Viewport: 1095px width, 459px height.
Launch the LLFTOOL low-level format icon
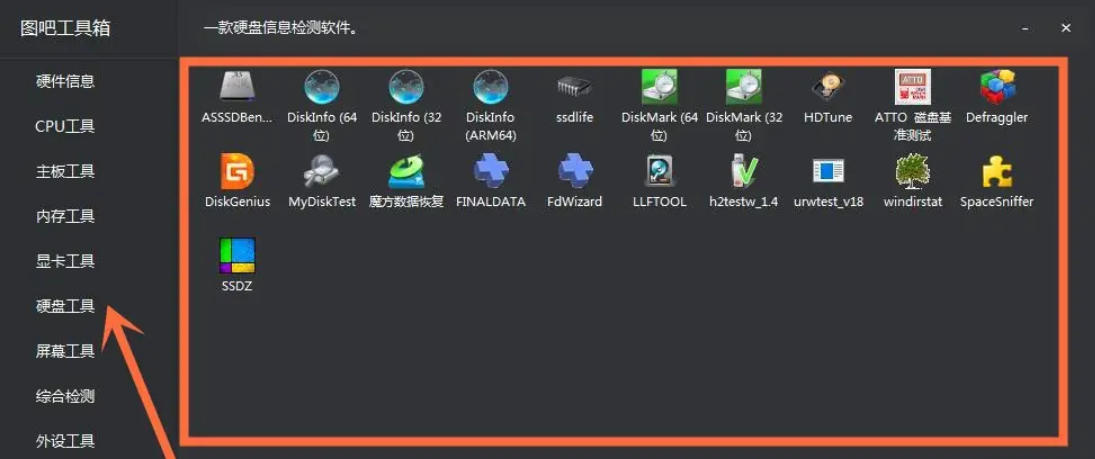pyautogui.click(x=659, y=171)
